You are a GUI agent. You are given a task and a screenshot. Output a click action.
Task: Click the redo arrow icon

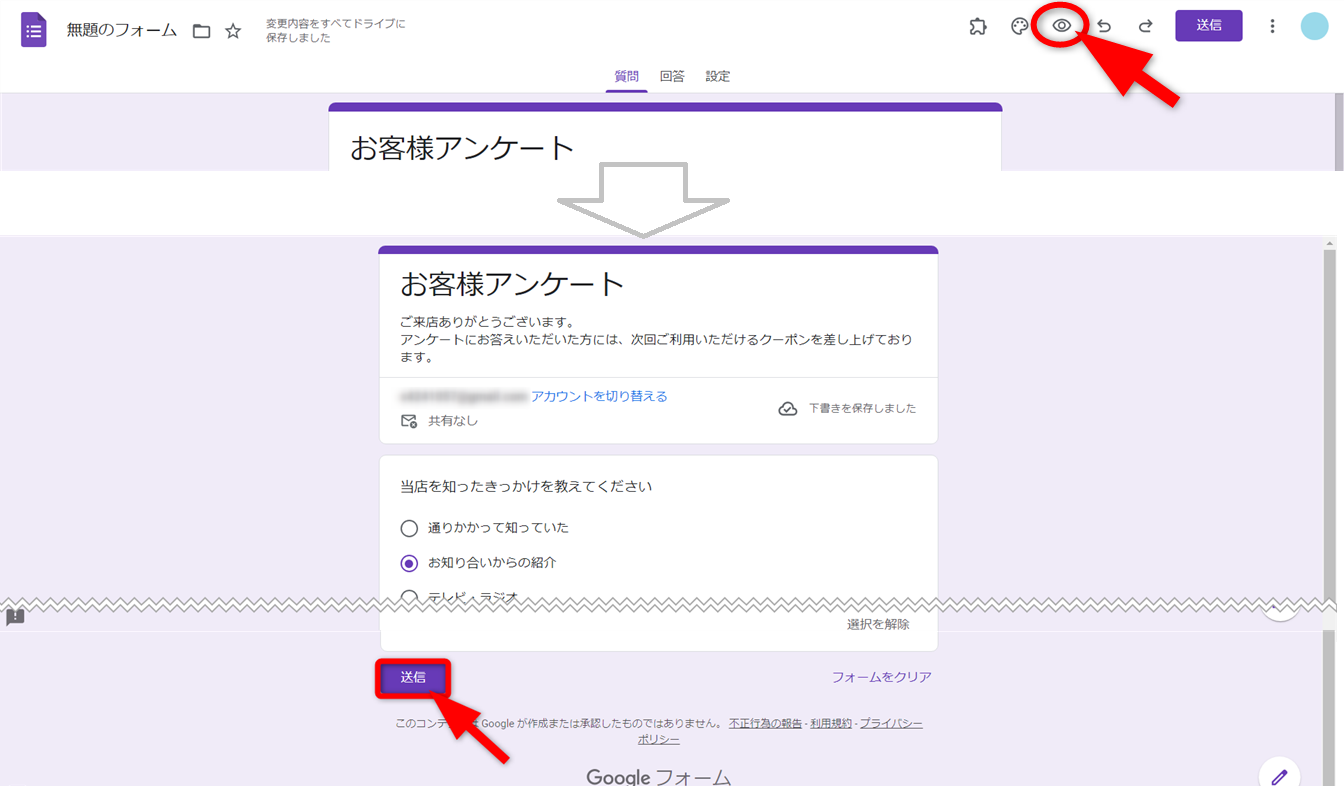(1146, 27)
